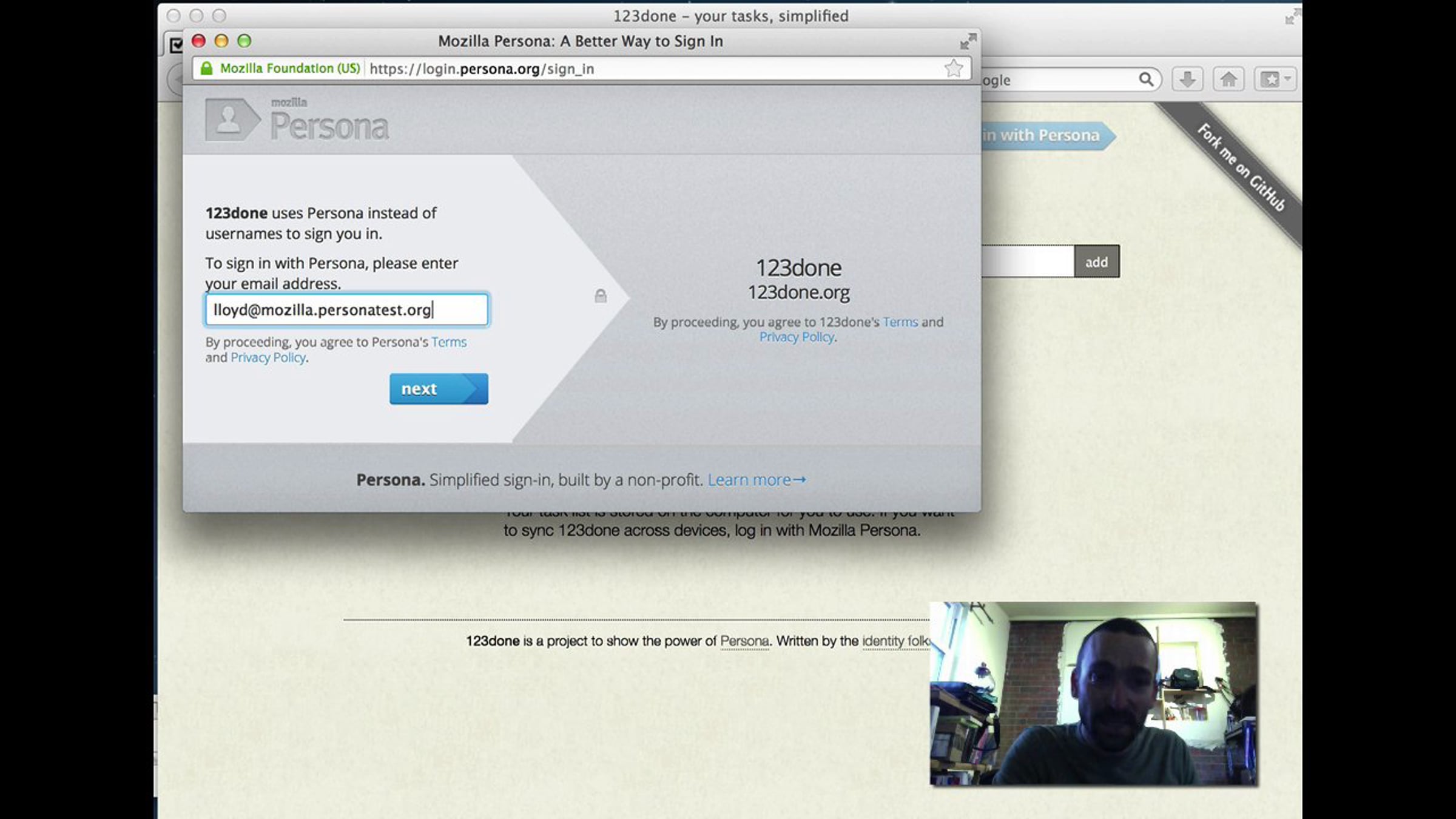Minimize the Persona window with the yellow button
The image size is (1456, 819).
221,41
